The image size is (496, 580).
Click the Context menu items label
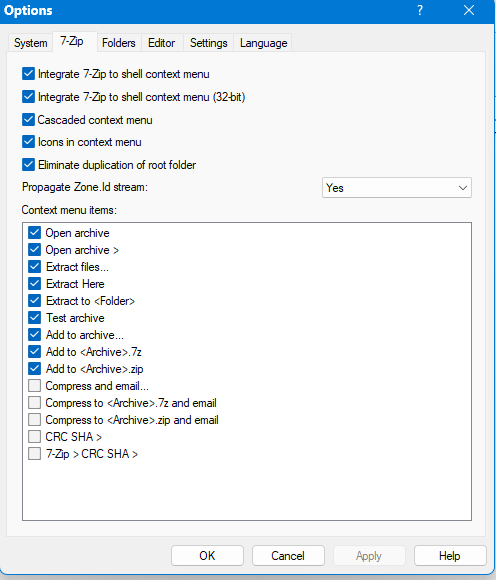coord(69,210)
